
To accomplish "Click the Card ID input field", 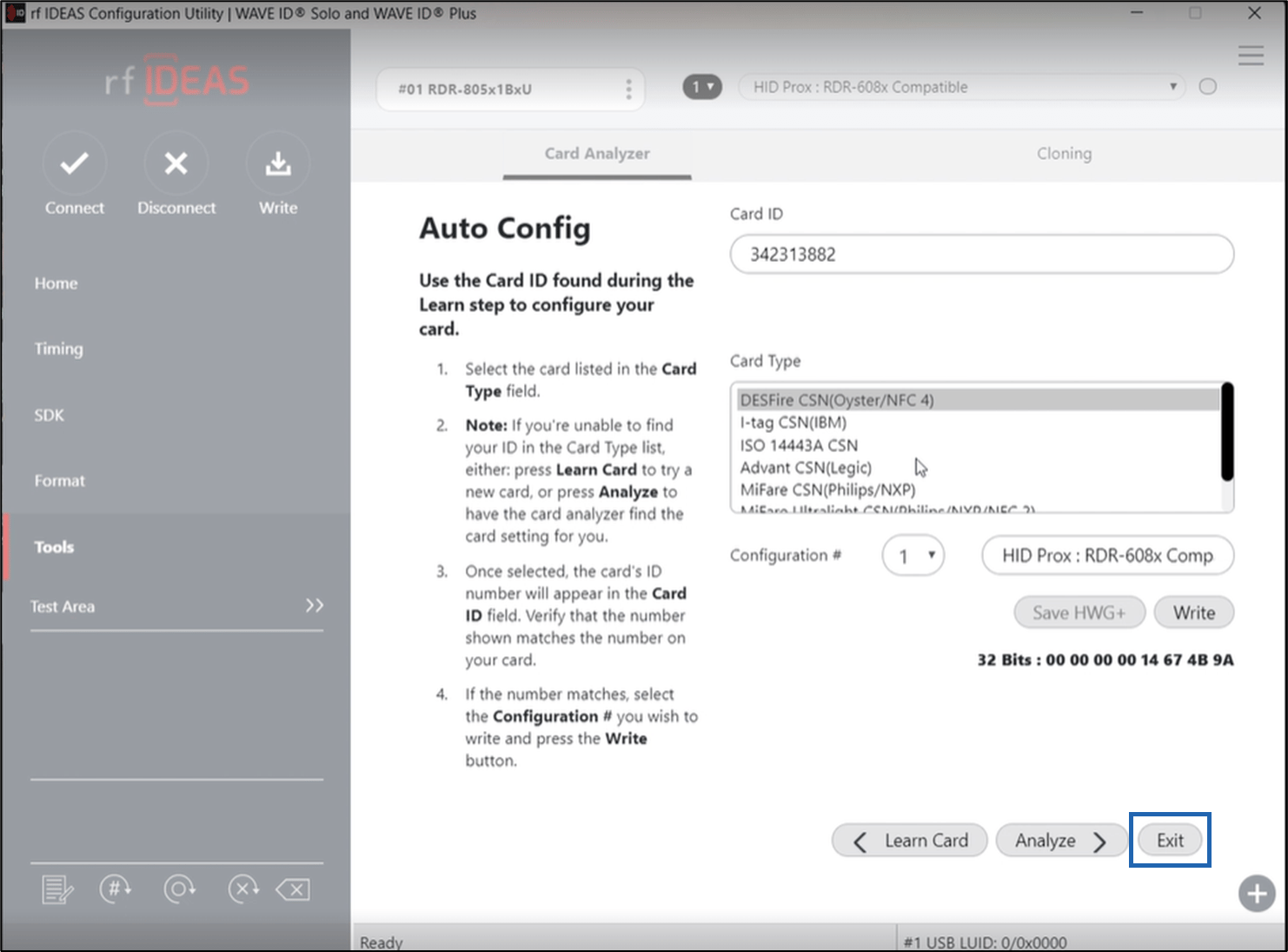I will pyautogui.click(x=982, y=254).
